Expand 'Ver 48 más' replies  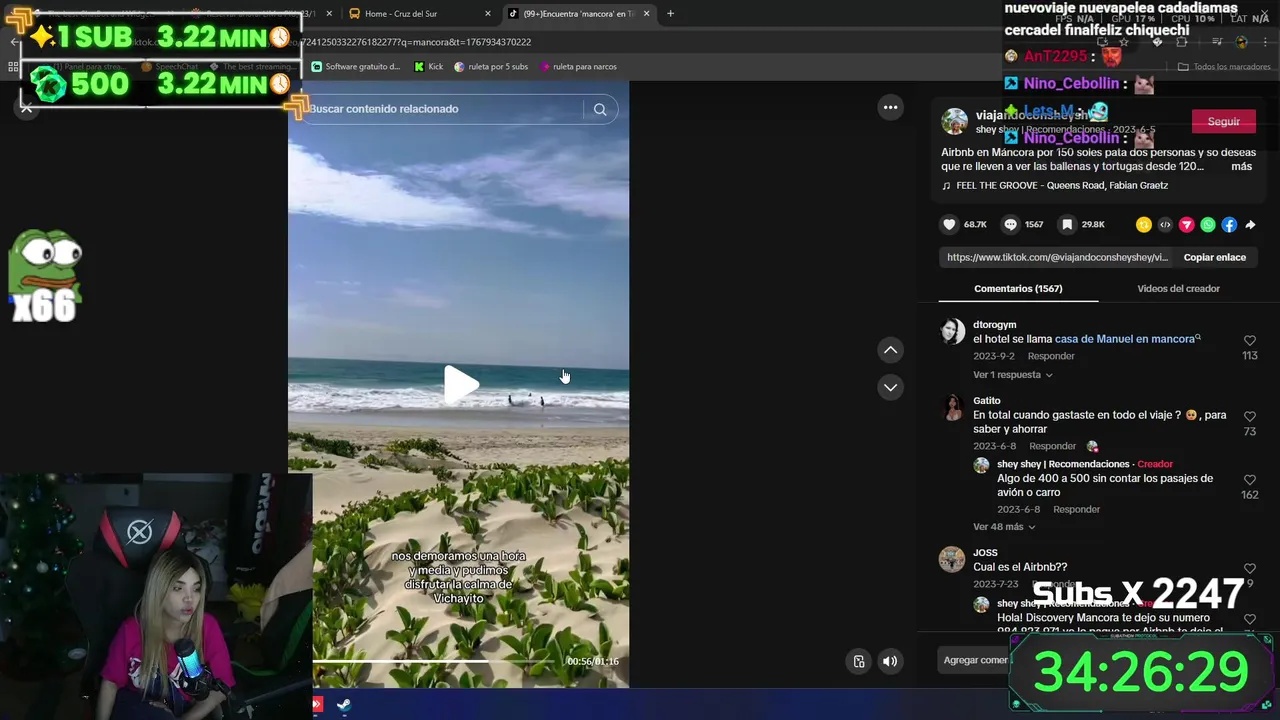(1003, 527)
